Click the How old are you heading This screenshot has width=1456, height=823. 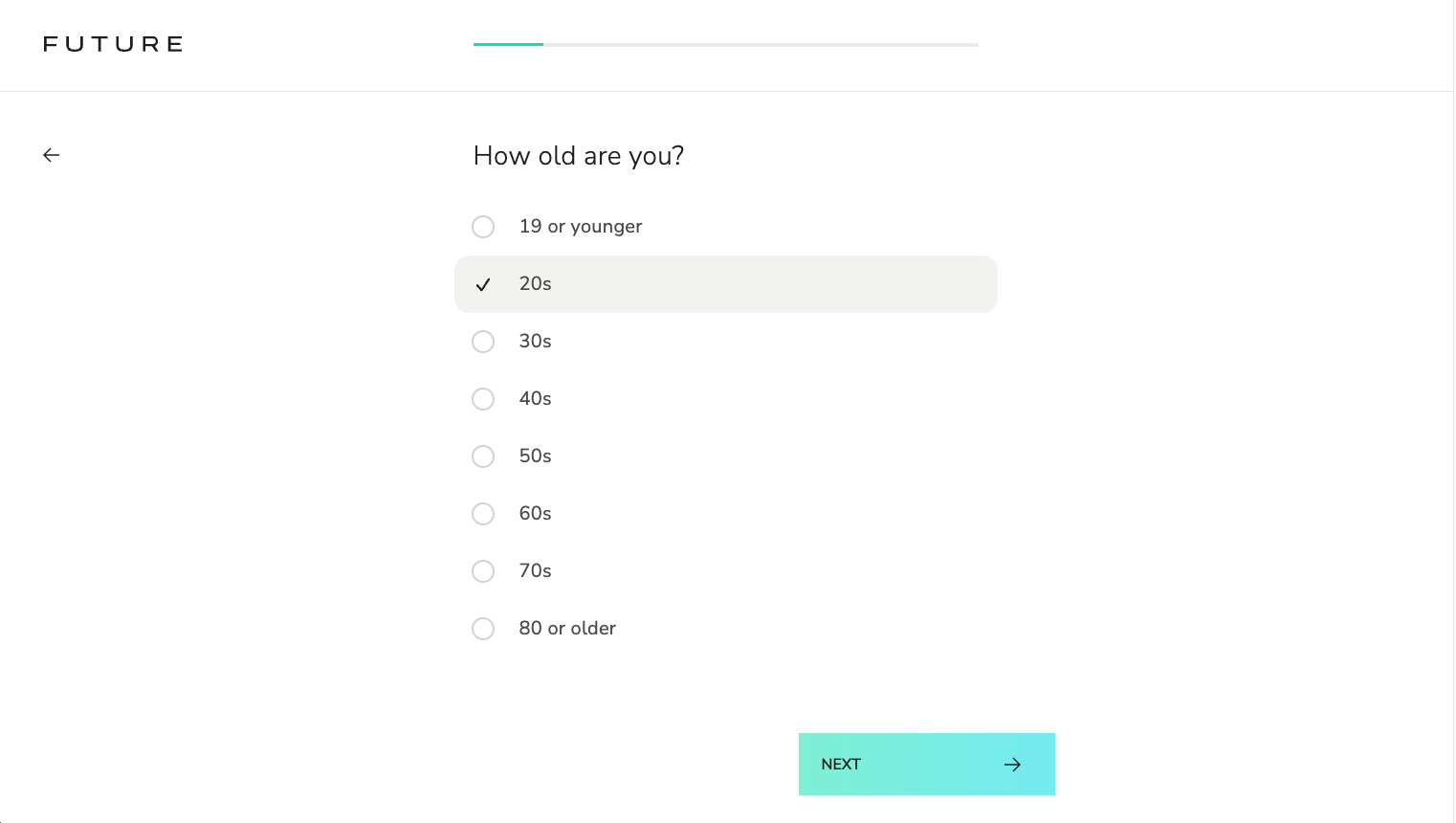[578, 155]
